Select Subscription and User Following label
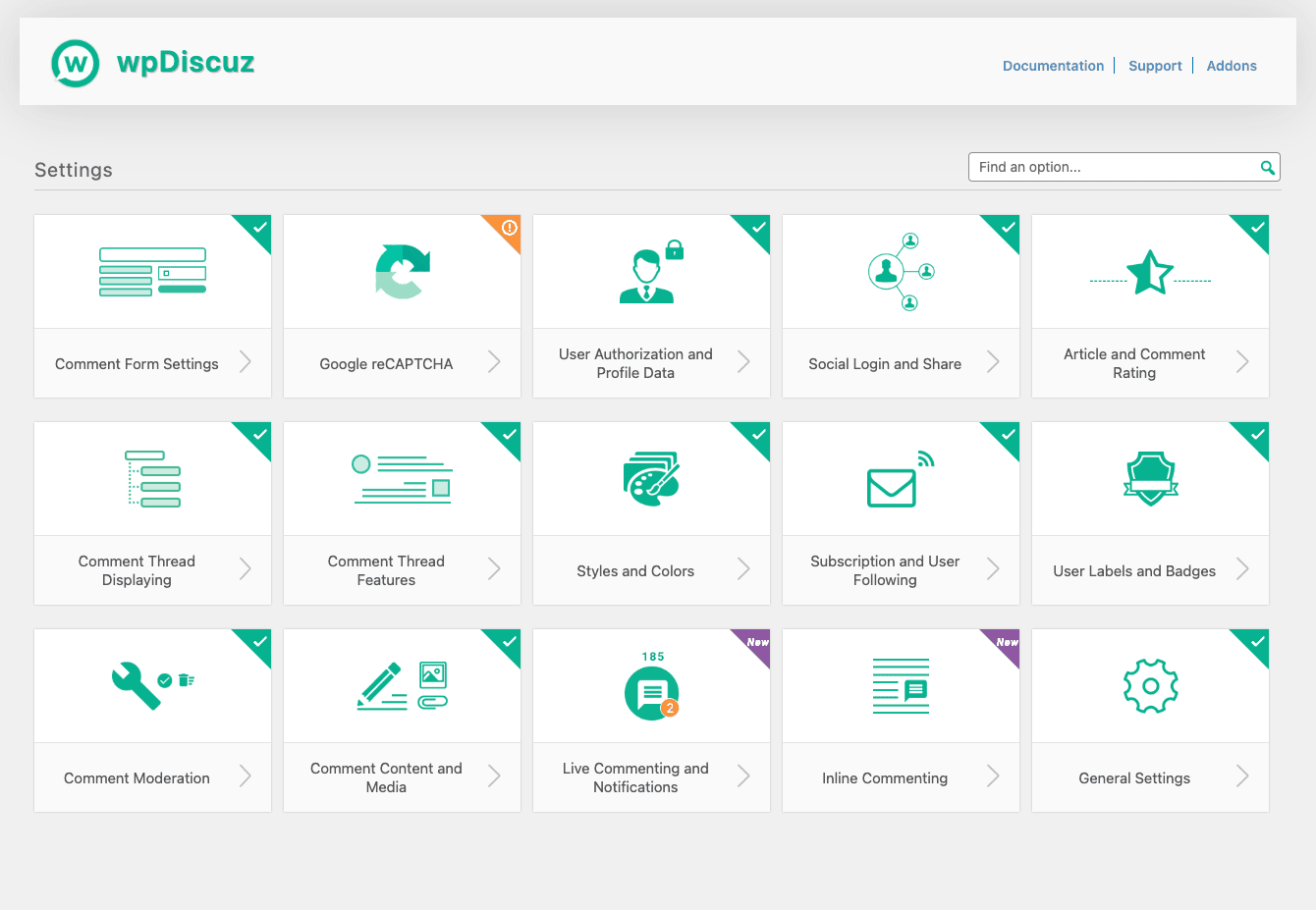1316x910 pixels. 885,570
